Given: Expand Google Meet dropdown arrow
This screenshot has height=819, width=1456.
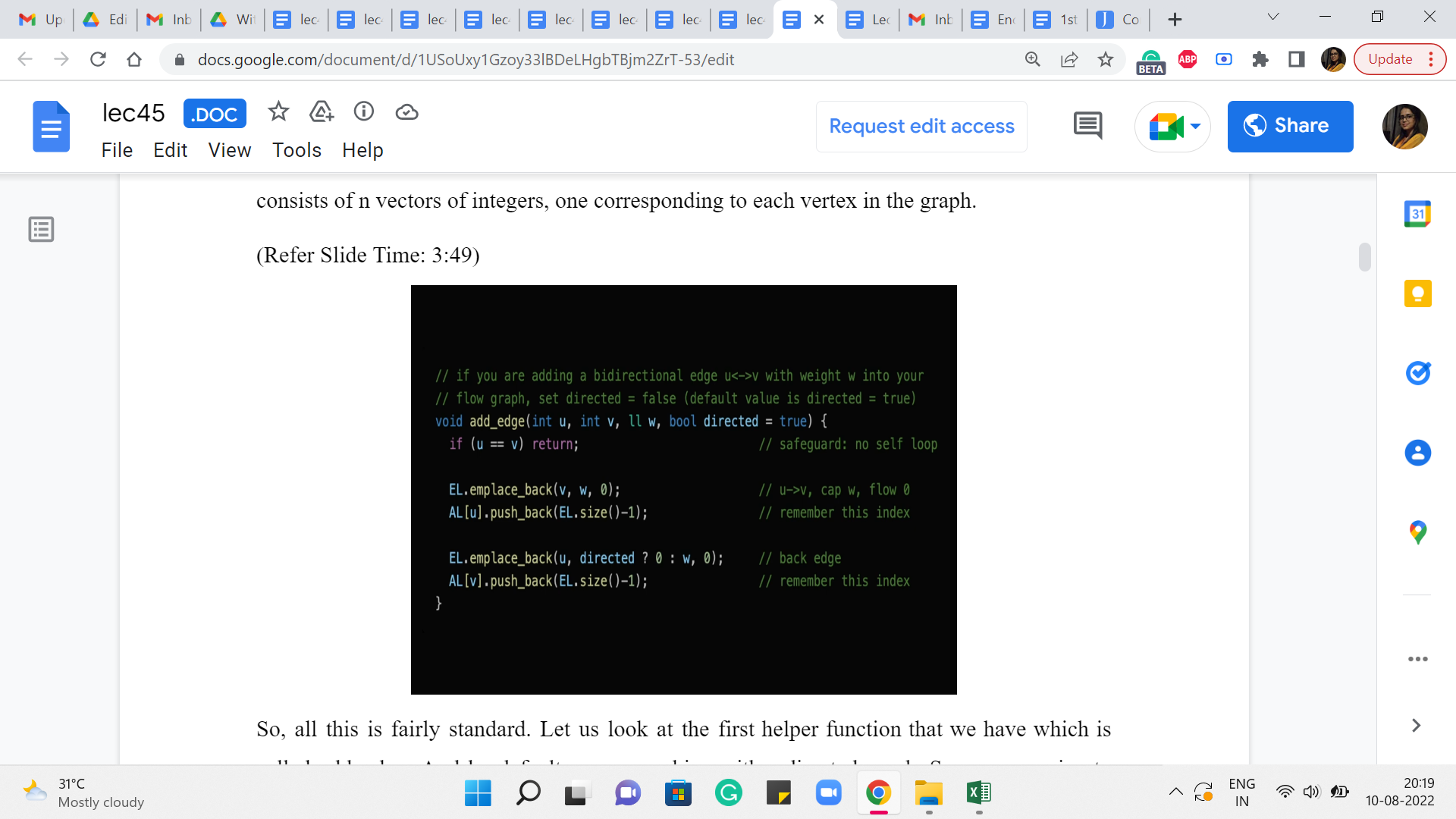Looking at the screenshot, I should (x=1196, y=126).
